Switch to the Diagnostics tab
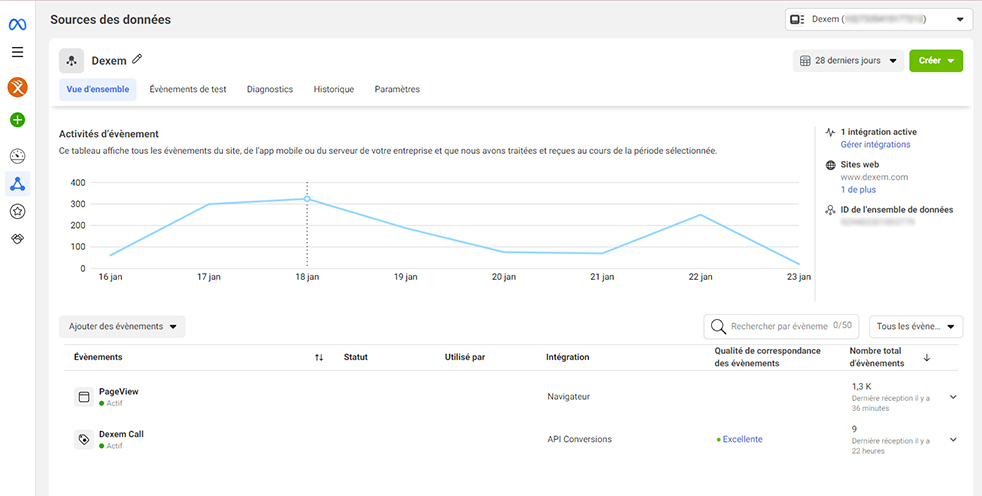 [x=270, y=90]
